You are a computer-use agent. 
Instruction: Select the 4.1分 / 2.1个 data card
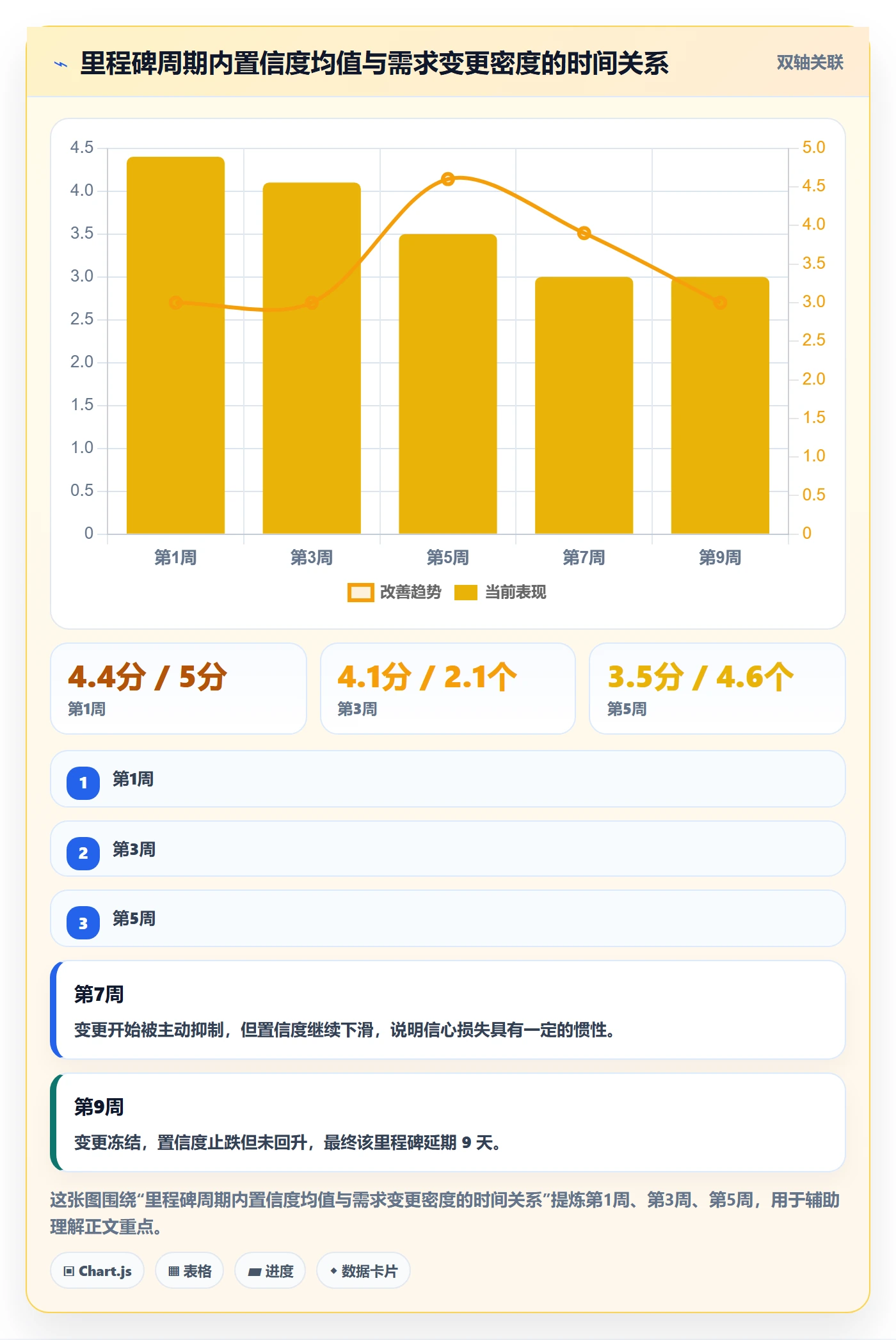pos(448,689)
